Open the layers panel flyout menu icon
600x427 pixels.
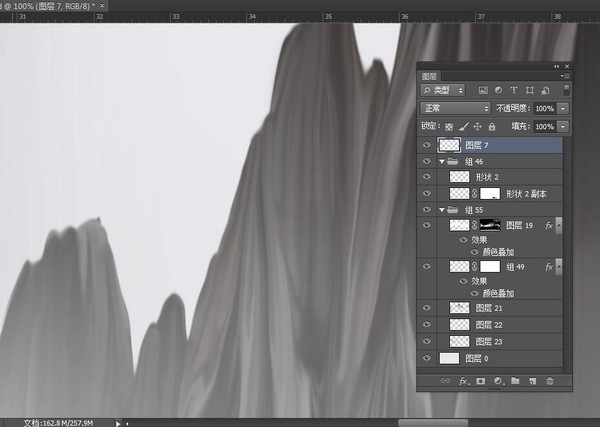click(565, 76)
